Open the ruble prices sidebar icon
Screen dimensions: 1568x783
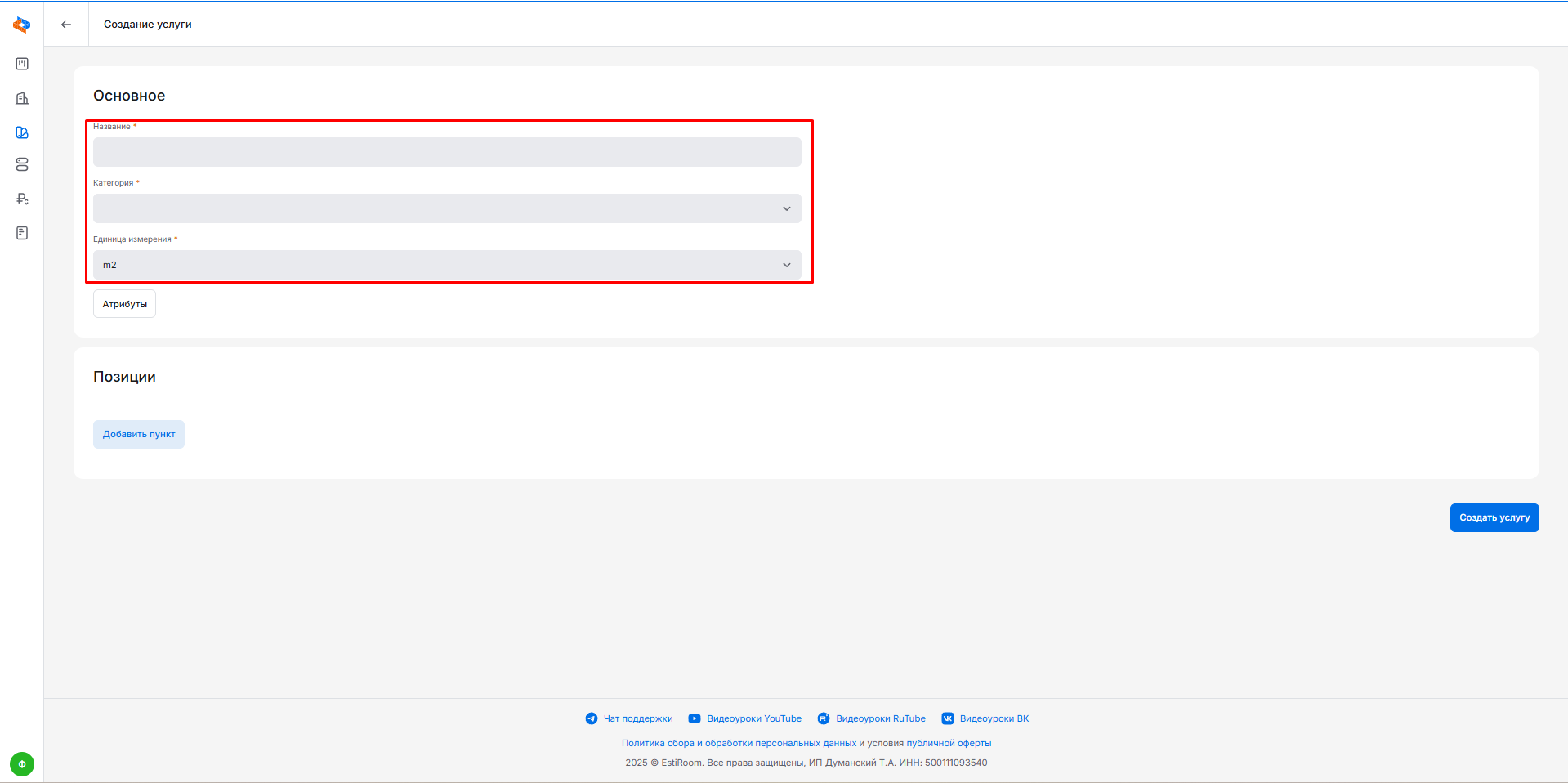point(22,199)
